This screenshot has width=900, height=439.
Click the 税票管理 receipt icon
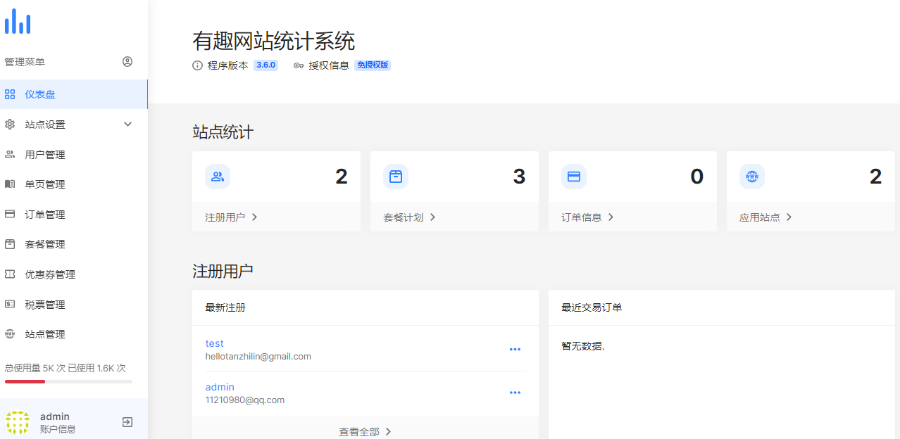pyautogui.click(x=10, y=304)
